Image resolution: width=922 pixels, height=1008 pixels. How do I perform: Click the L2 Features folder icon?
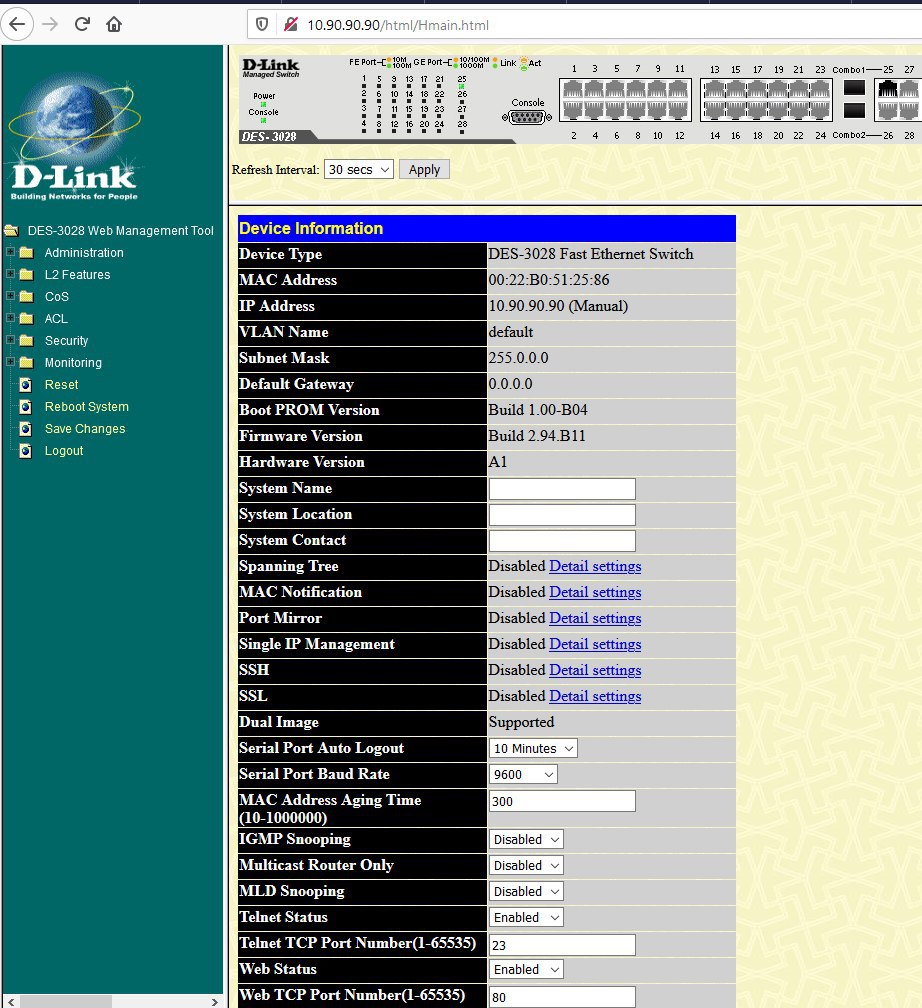click(26, 274)
